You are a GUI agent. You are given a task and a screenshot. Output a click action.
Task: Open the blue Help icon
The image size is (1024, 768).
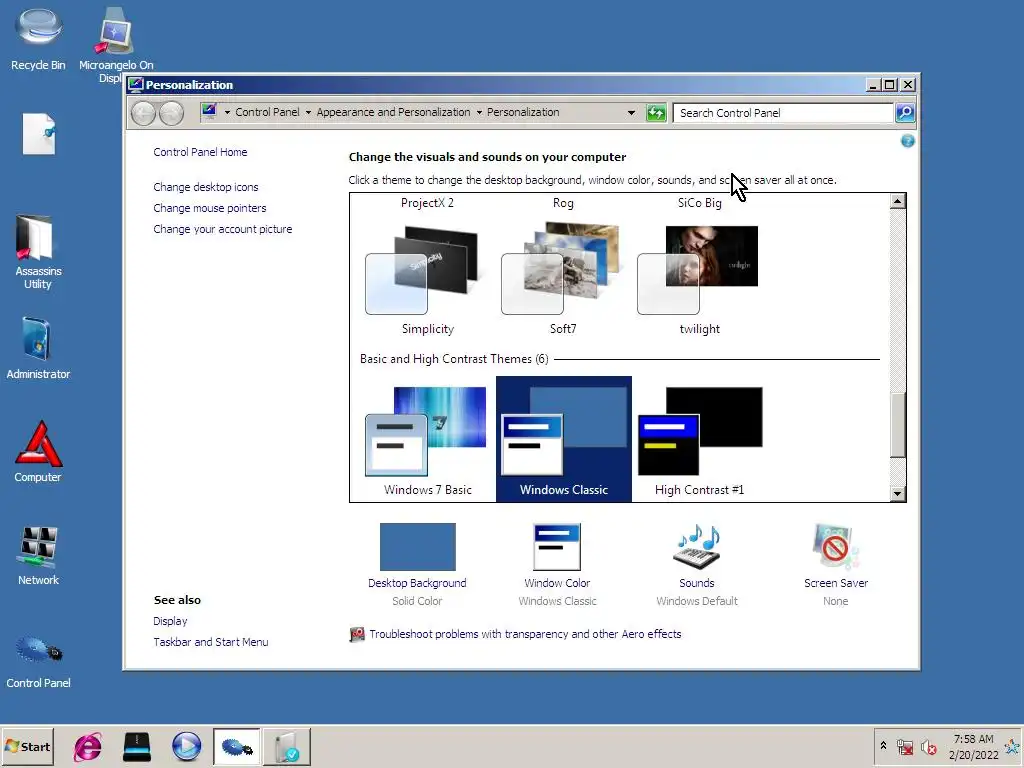[x=907, y=140]
